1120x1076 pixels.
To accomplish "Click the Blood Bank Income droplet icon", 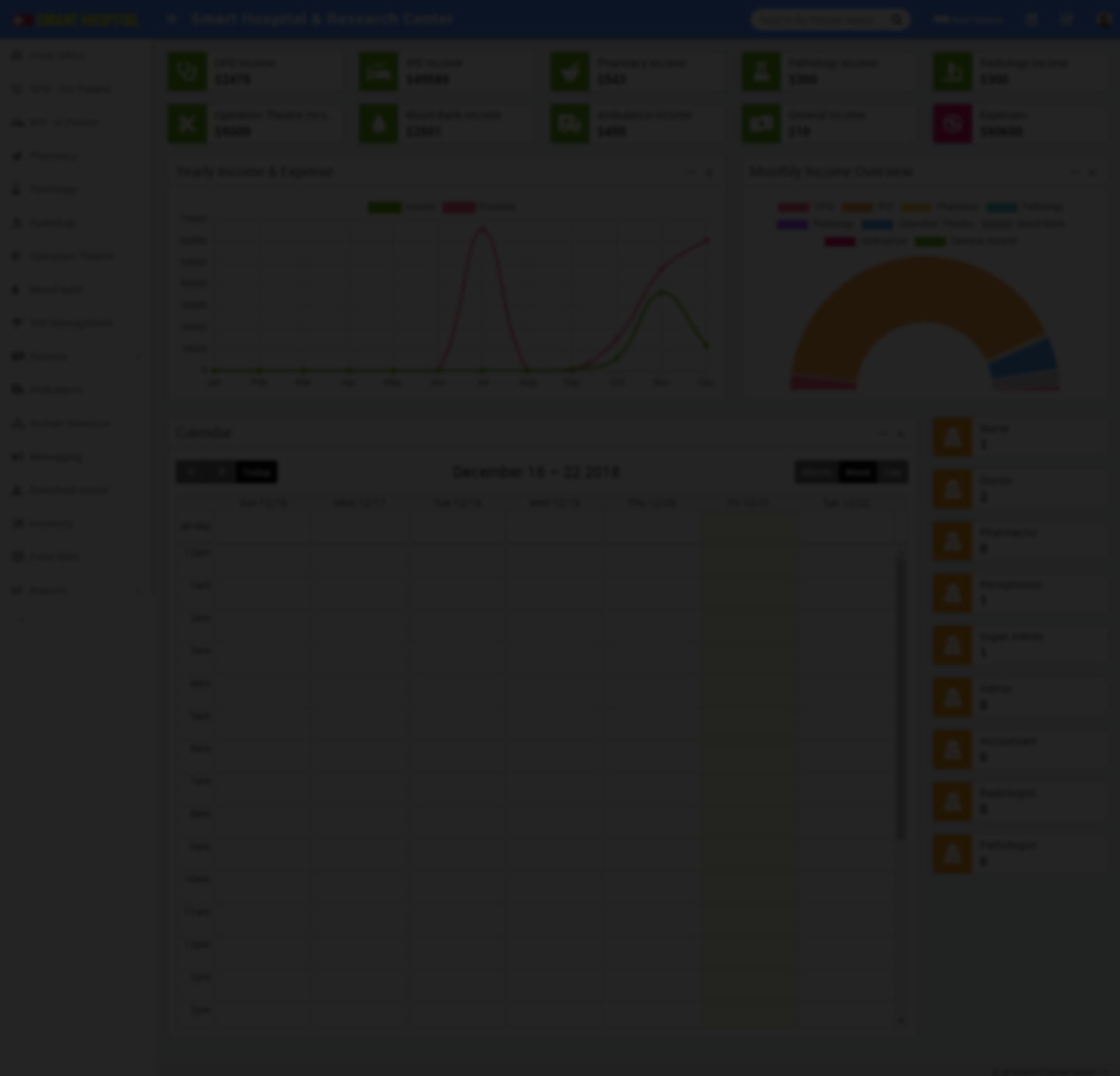I will pyautogui.click(x=379, y=124).
